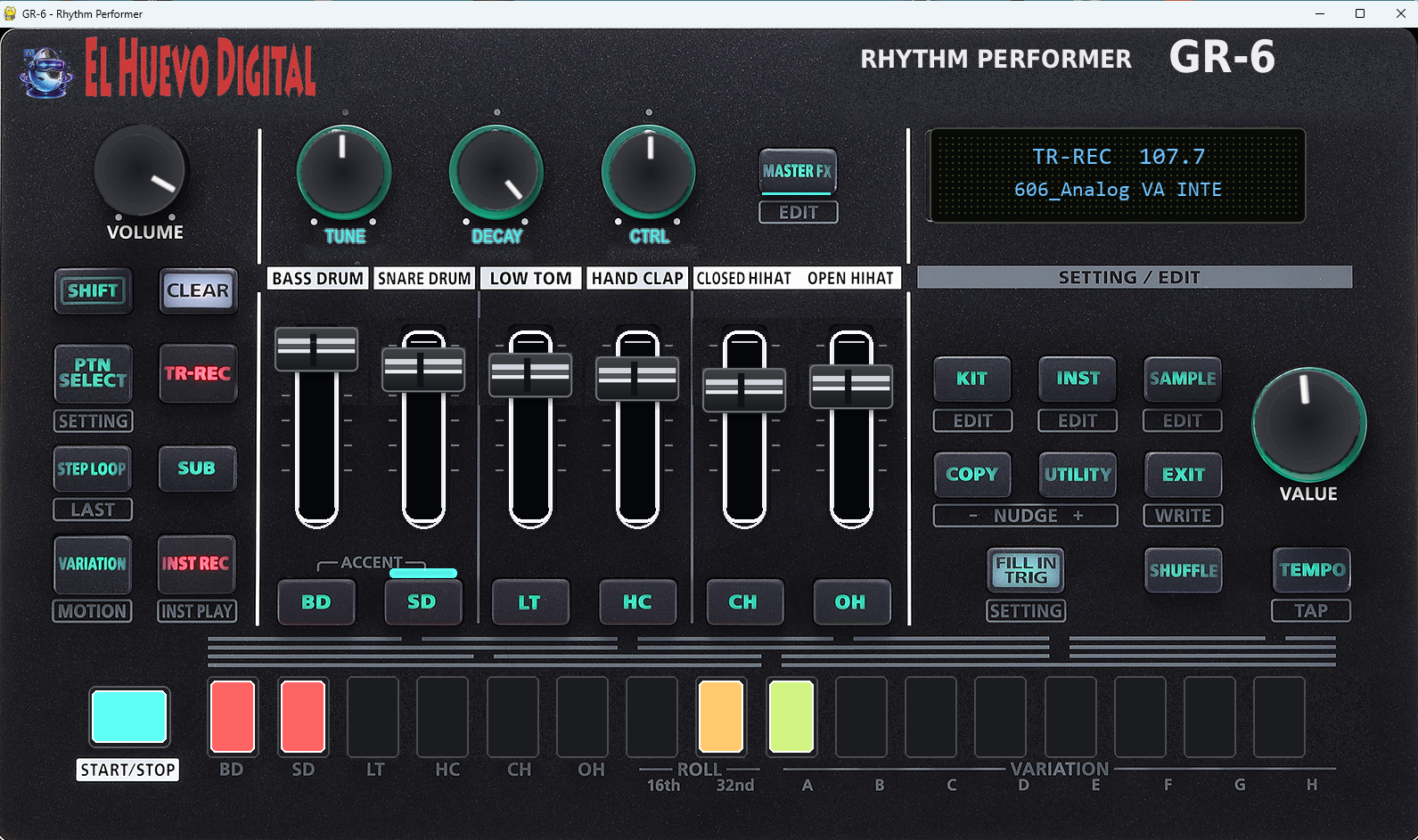This screenshot has height=840, width=1418.
Task: Click the Closed Hihat fader handle
Action: [x=744, y=389]
